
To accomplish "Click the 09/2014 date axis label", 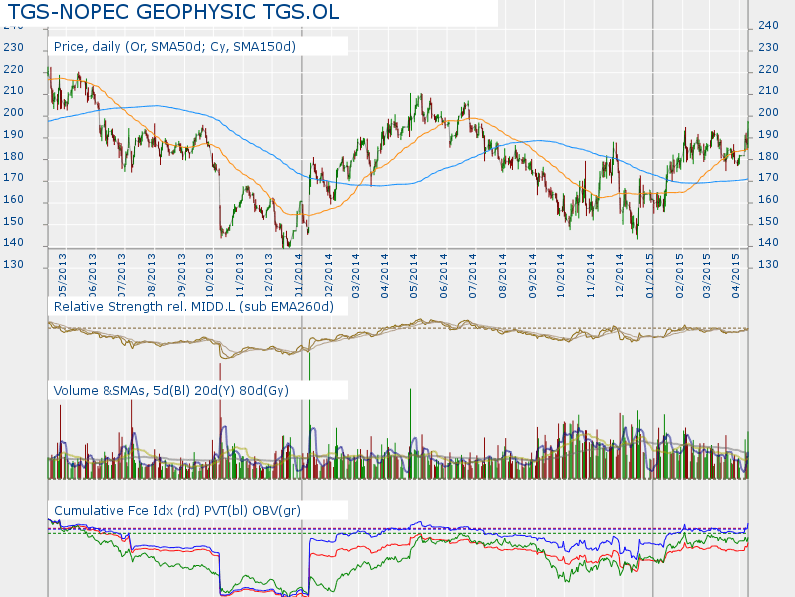I will (x=532, y=275).
